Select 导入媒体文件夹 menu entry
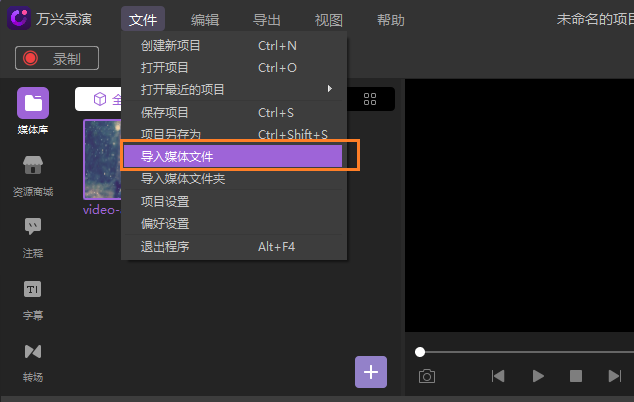The width and height of the screenshot is (634, 402). click(234, 178)
